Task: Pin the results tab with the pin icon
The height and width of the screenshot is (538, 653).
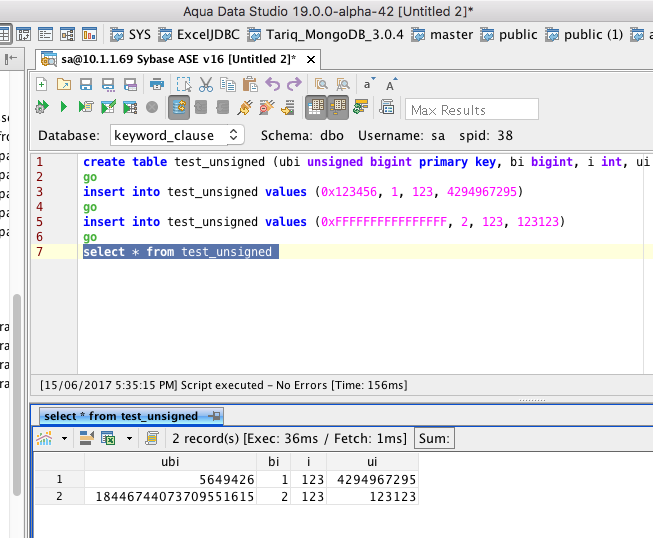Action: click(214, 416)
